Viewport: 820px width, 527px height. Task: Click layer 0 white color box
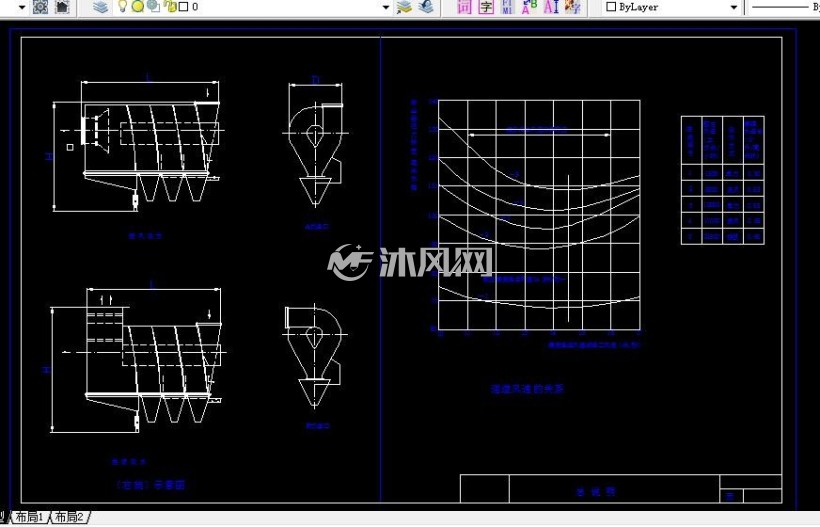coord(184,7)
